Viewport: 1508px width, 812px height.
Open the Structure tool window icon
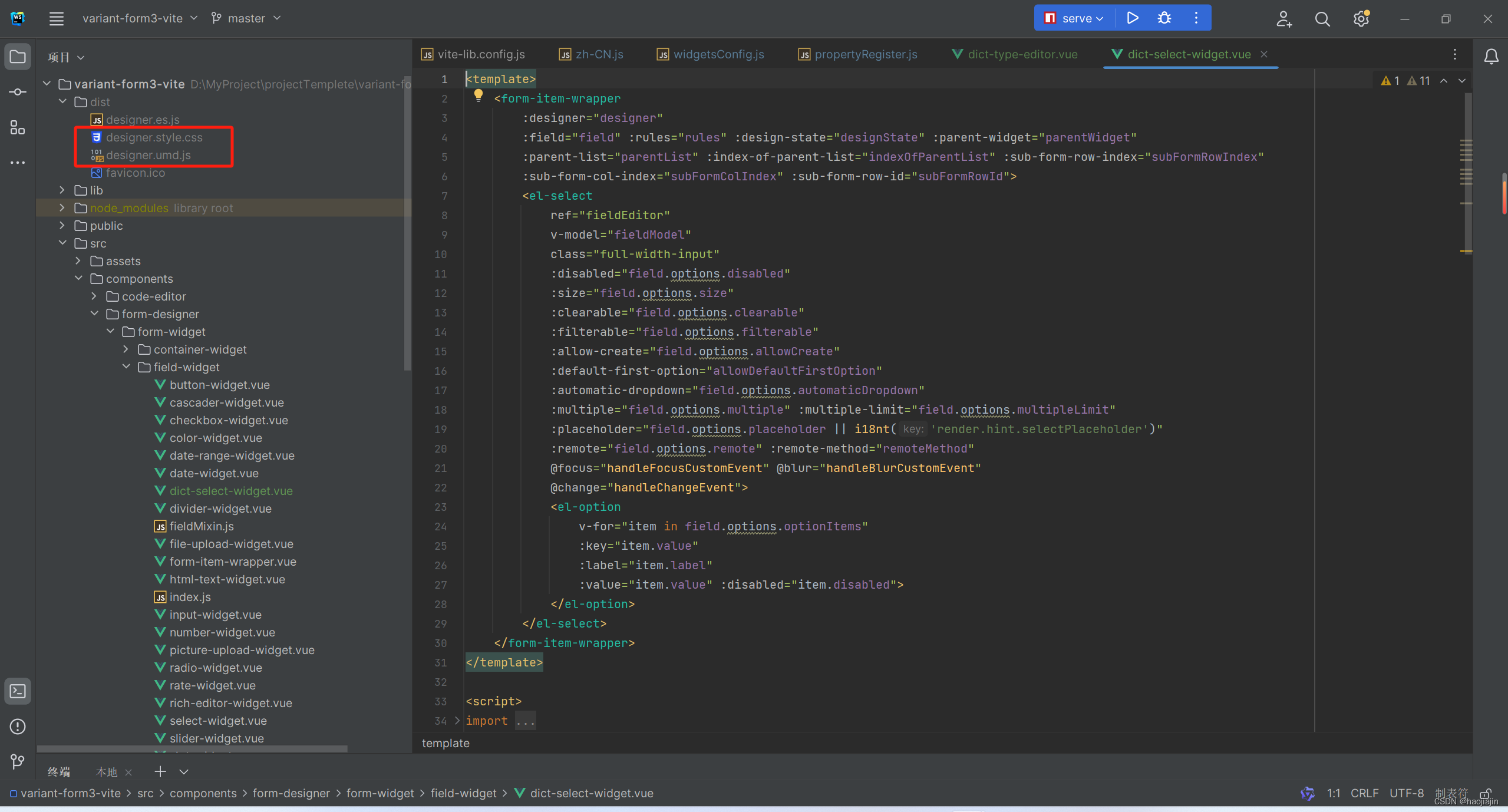click(x=18, y=127)
